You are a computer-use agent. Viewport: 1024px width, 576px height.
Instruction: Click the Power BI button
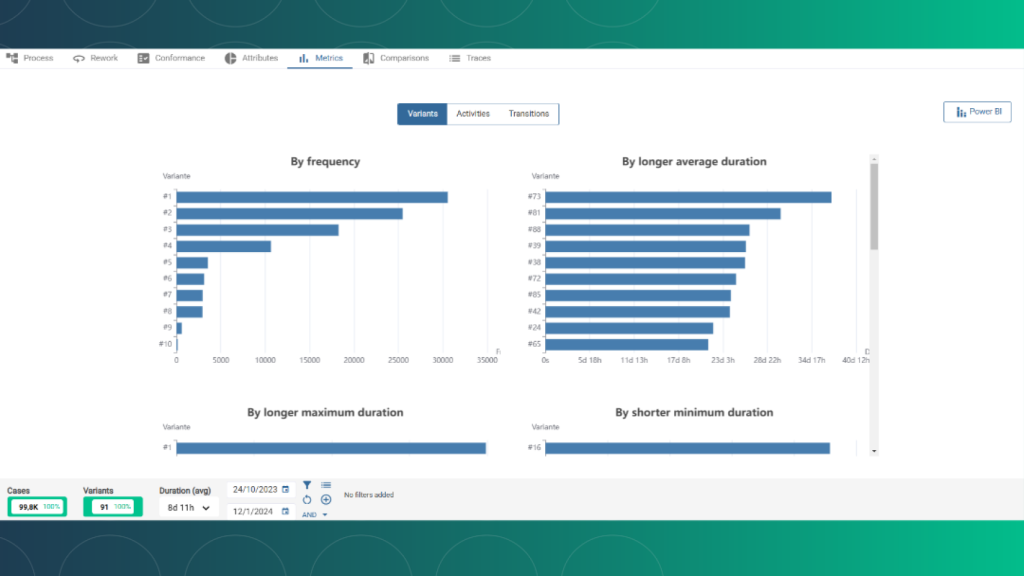click(977, 112)
